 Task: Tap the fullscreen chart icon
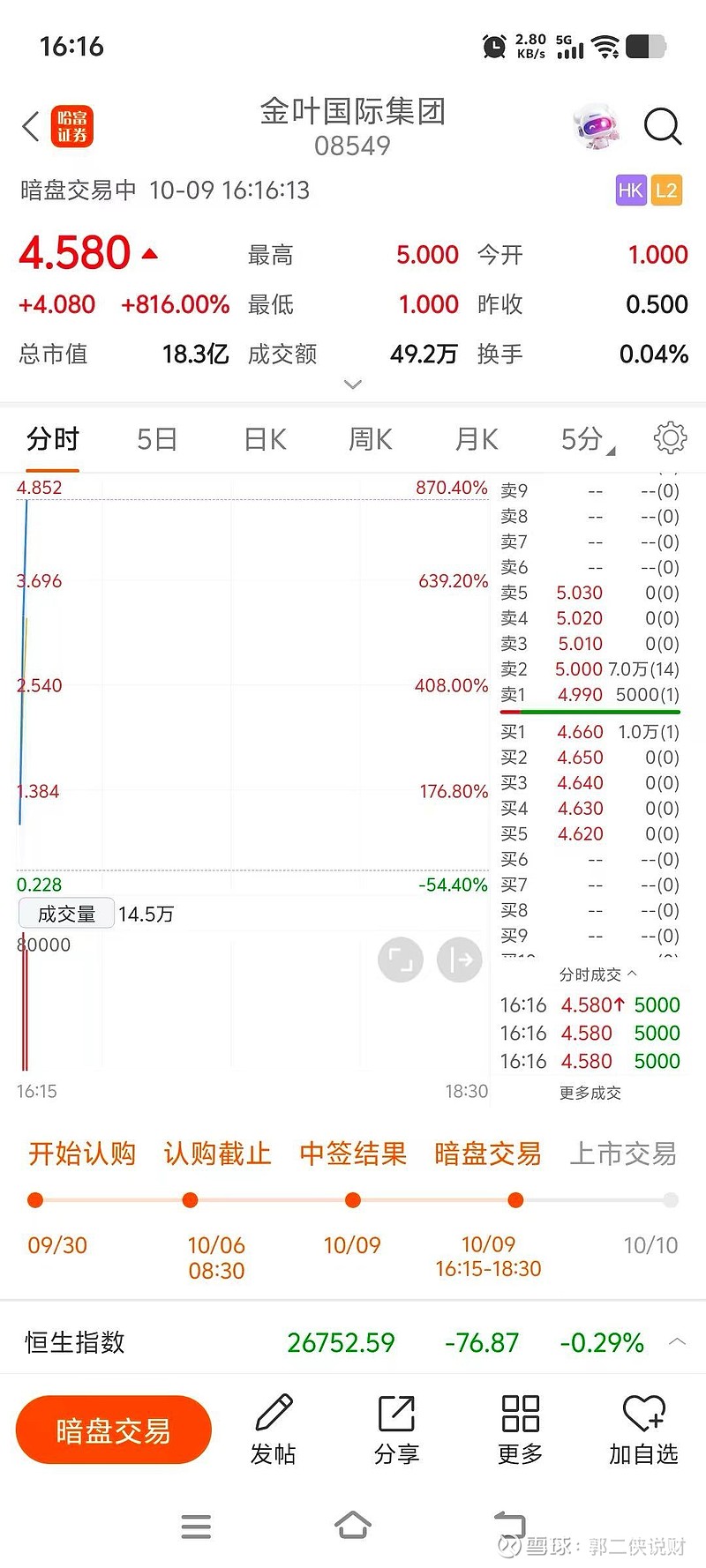point(401,959)
